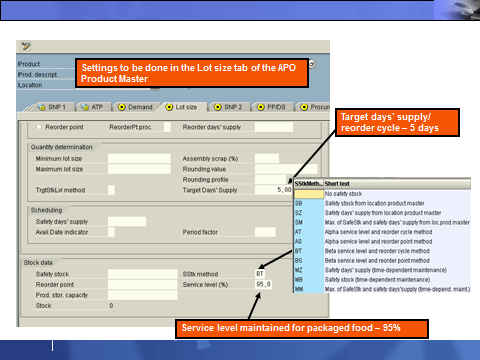Image resolution: width=480 pixels, height=360 pixels.
Task: Select the Reorder point radio button
Action: point(39,127)
